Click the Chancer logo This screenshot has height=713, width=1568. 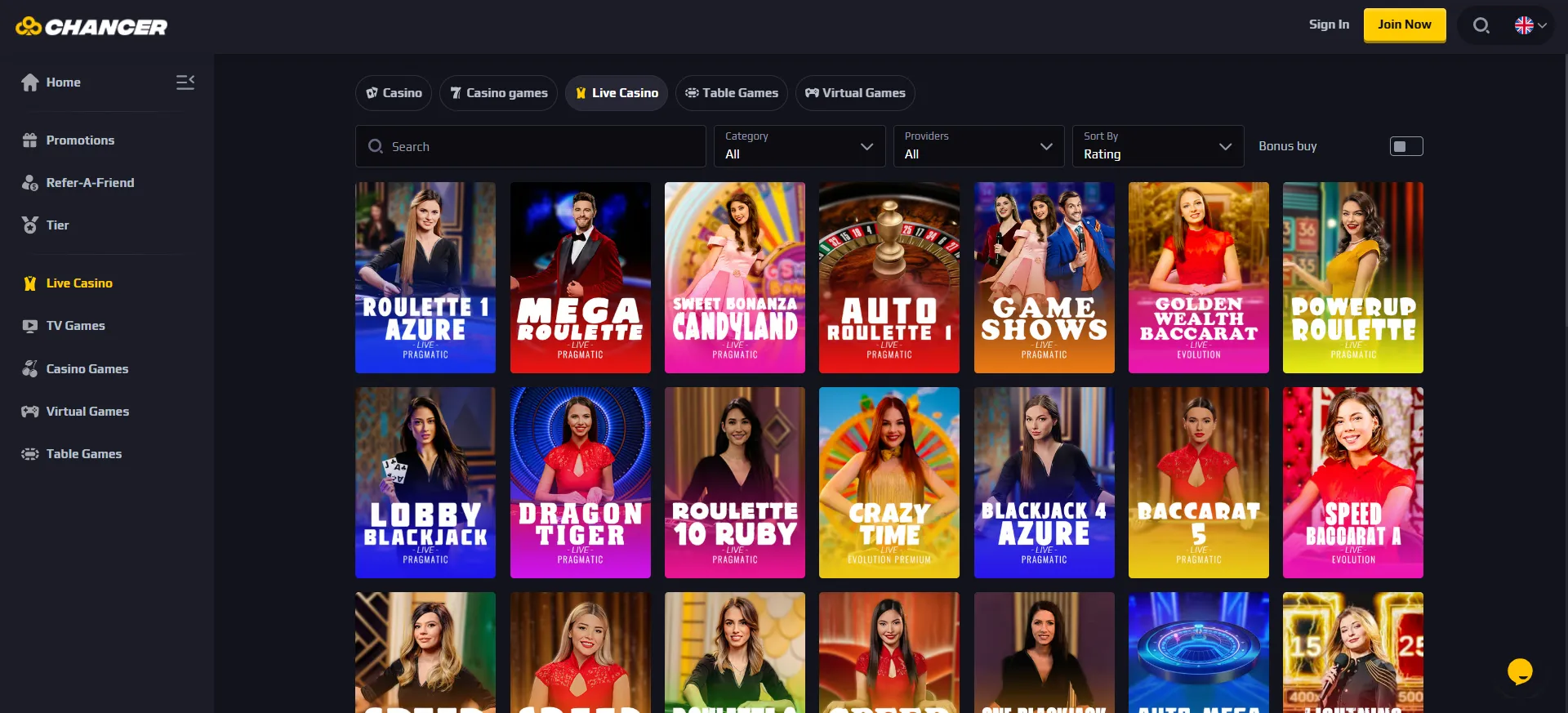(91, 27)
